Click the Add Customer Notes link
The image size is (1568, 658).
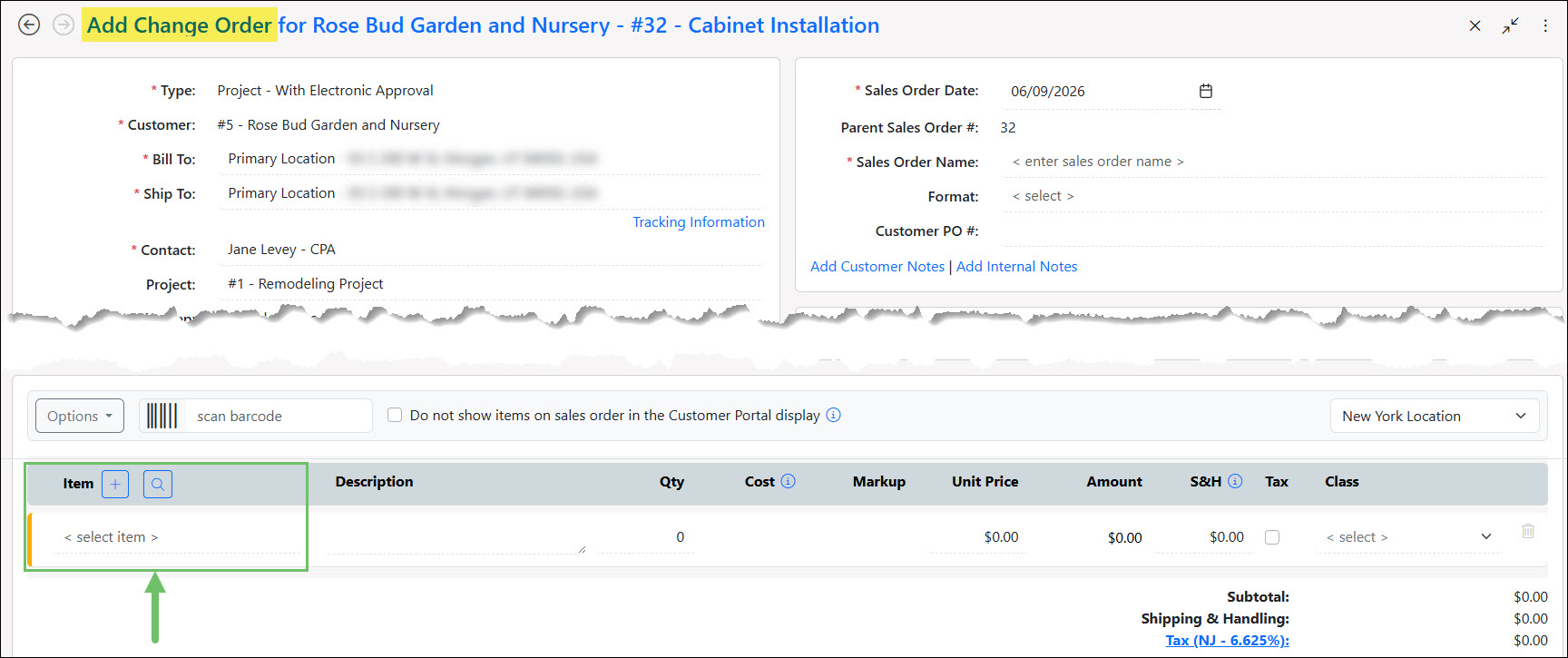[877, 267]
